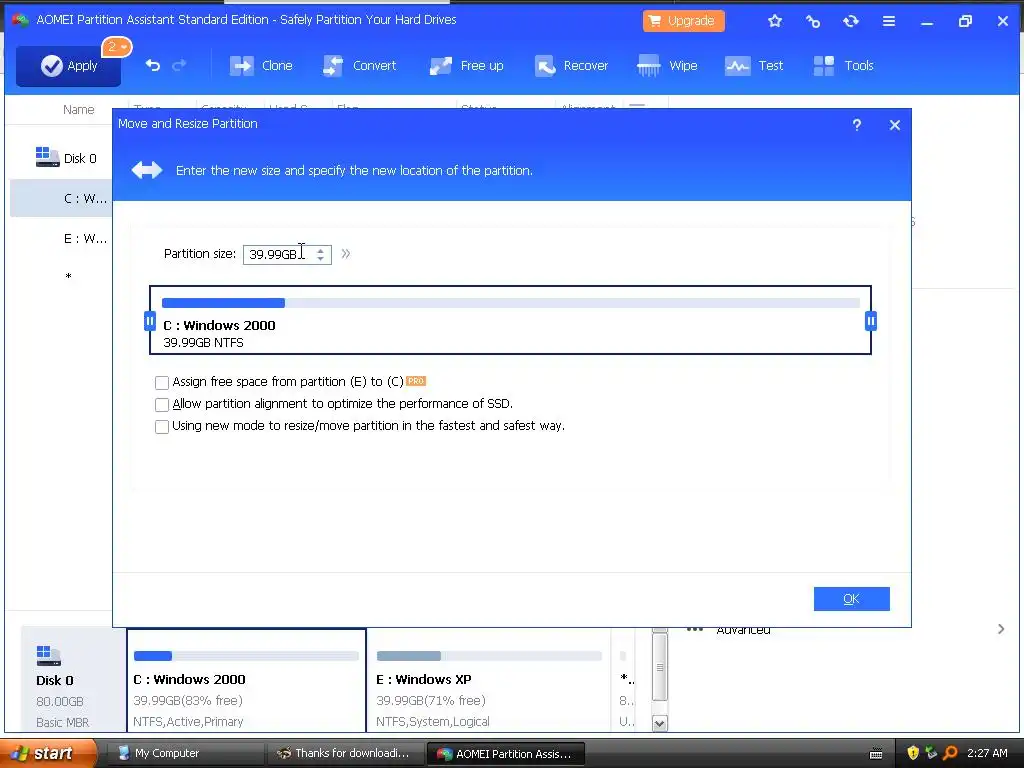Undo the last operation
Viewport: 1024px width, 768px height.
153,65
